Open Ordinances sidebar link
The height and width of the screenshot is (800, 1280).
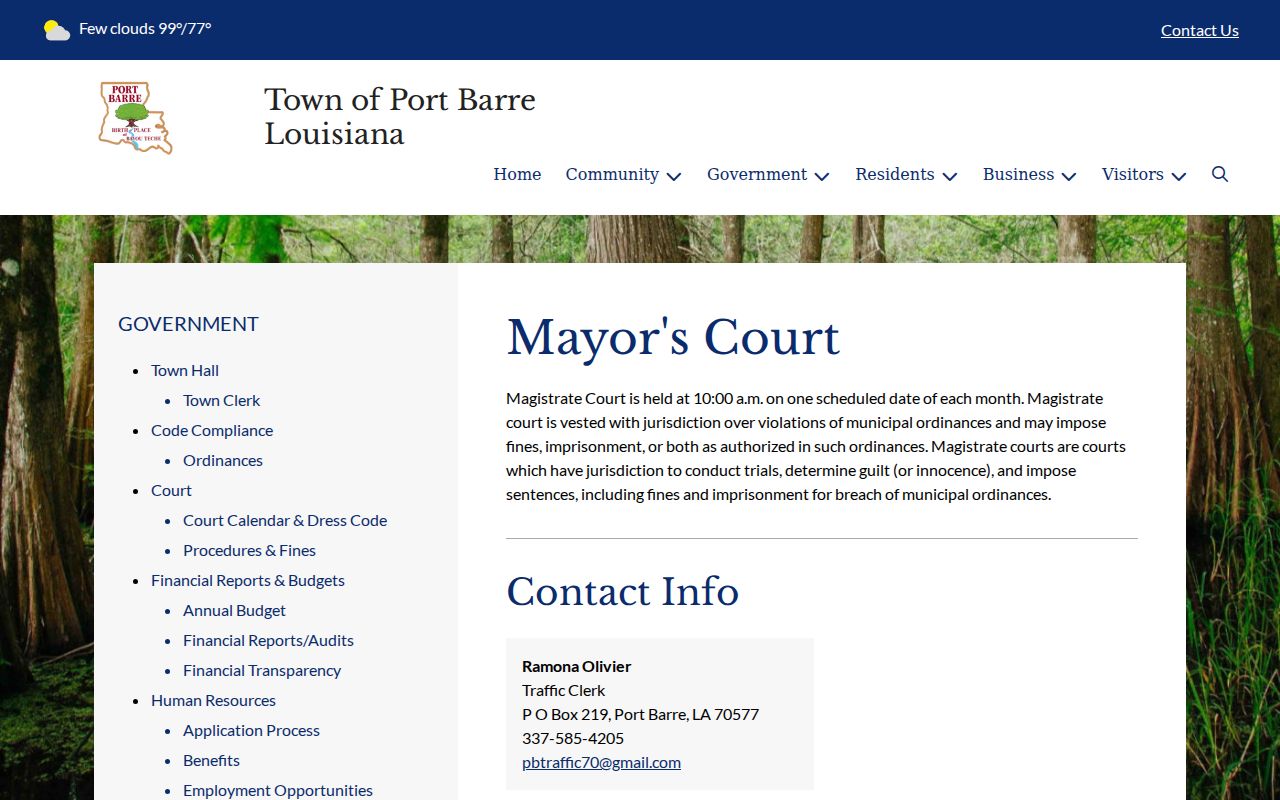point(223,460)
